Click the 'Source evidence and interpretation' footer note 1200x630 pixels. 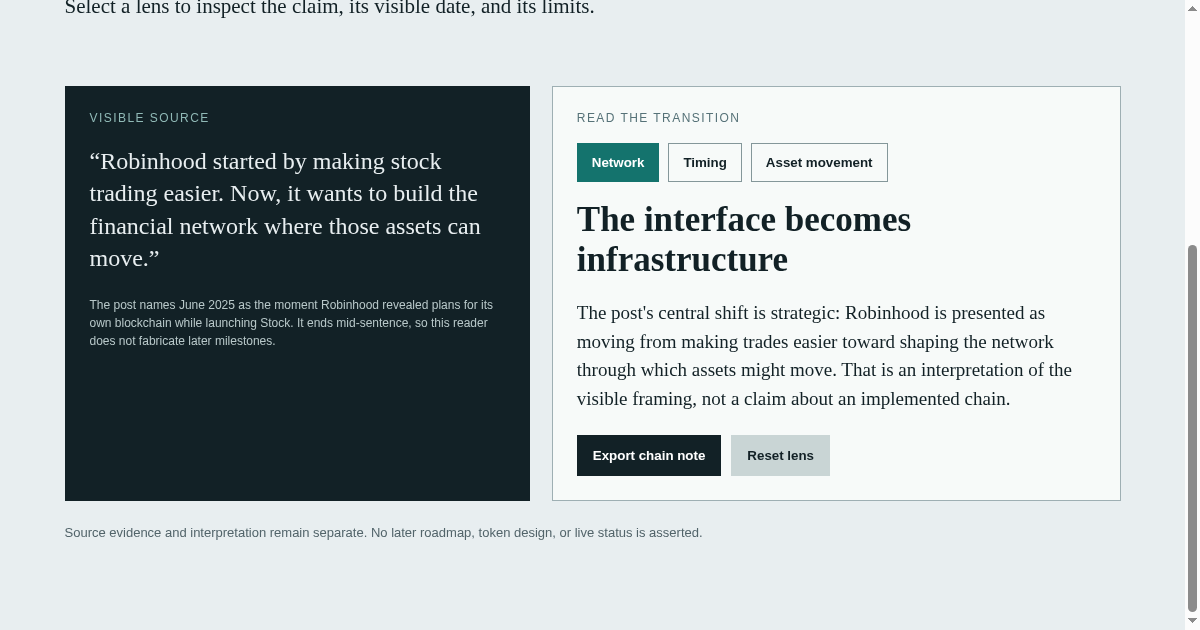383,533
